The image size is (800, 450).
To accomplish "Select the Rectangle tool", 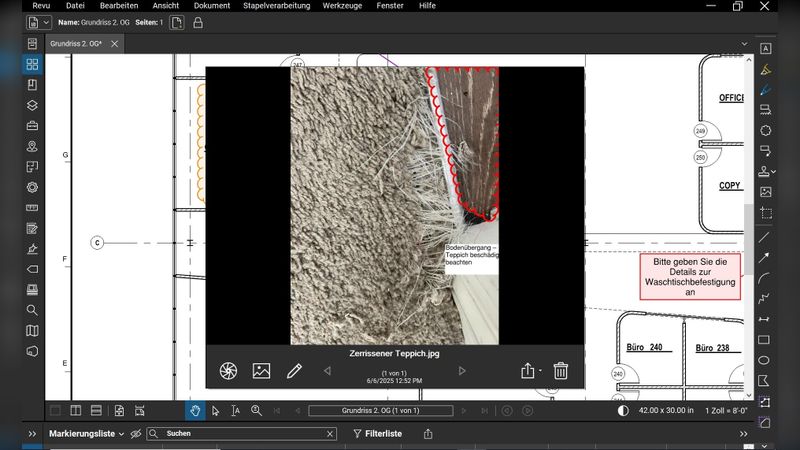I will [x=764, y=340].
